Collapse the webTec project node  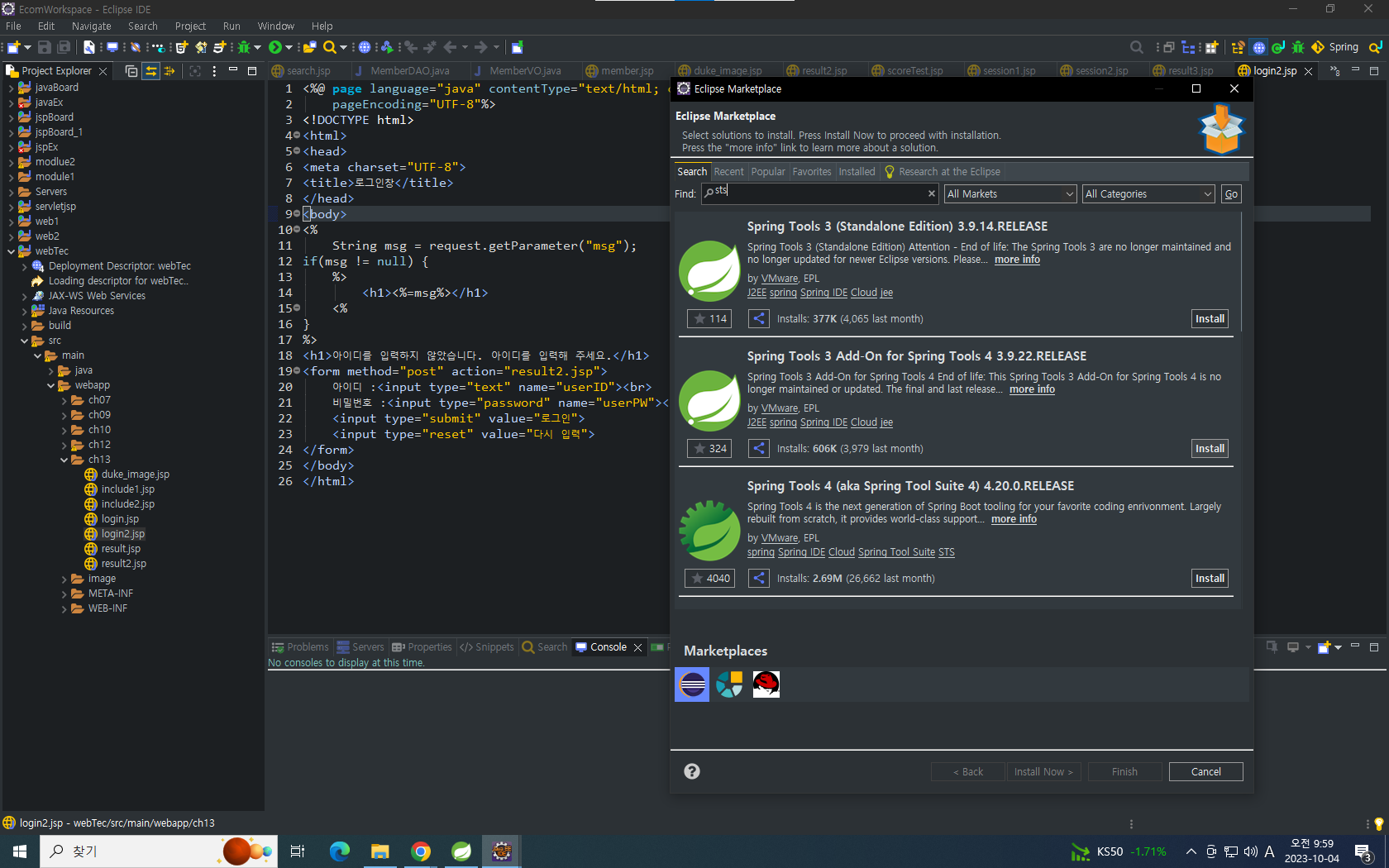[x=11, y=251]
